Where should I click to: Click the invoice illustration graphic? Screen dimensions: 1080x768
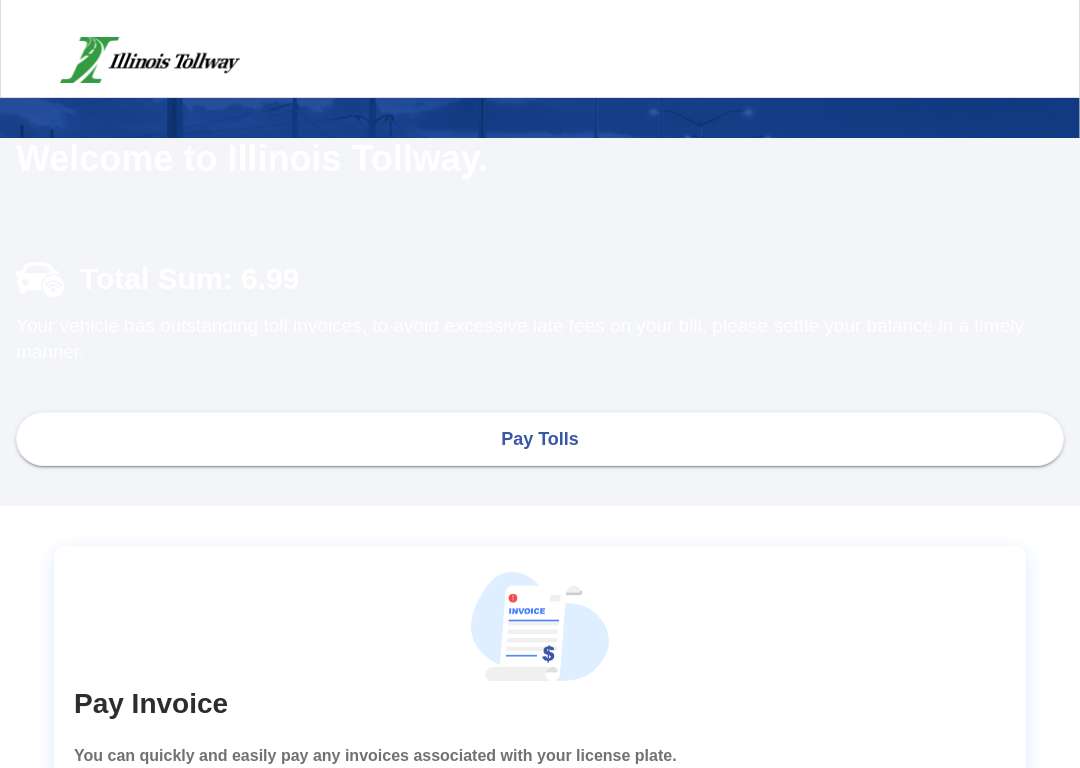539,626
